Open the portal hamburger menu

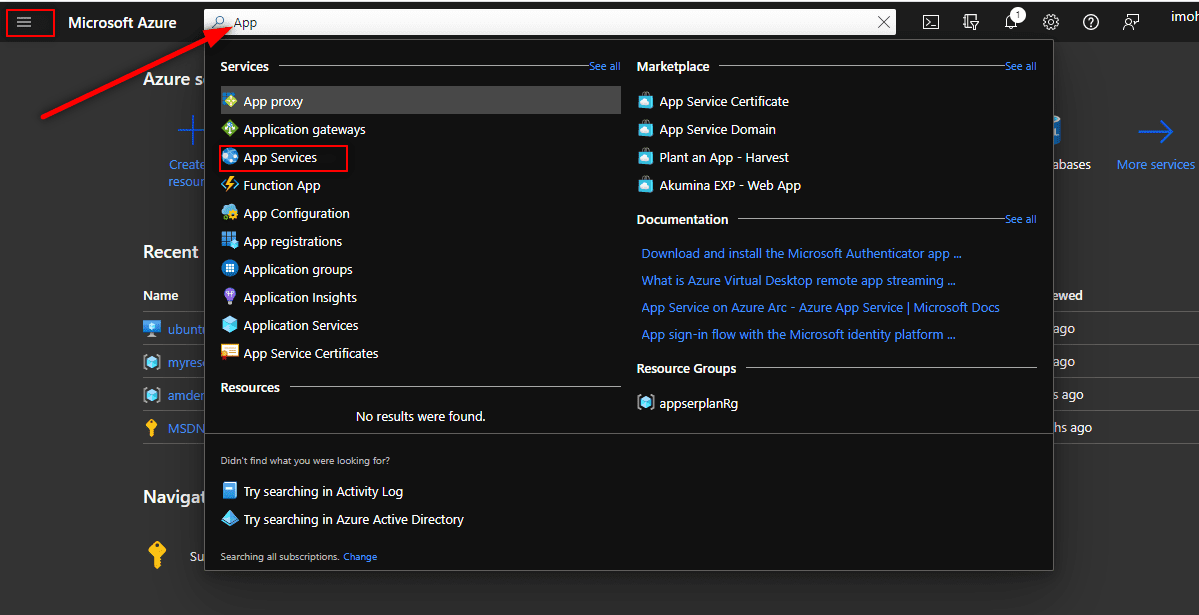24,22
